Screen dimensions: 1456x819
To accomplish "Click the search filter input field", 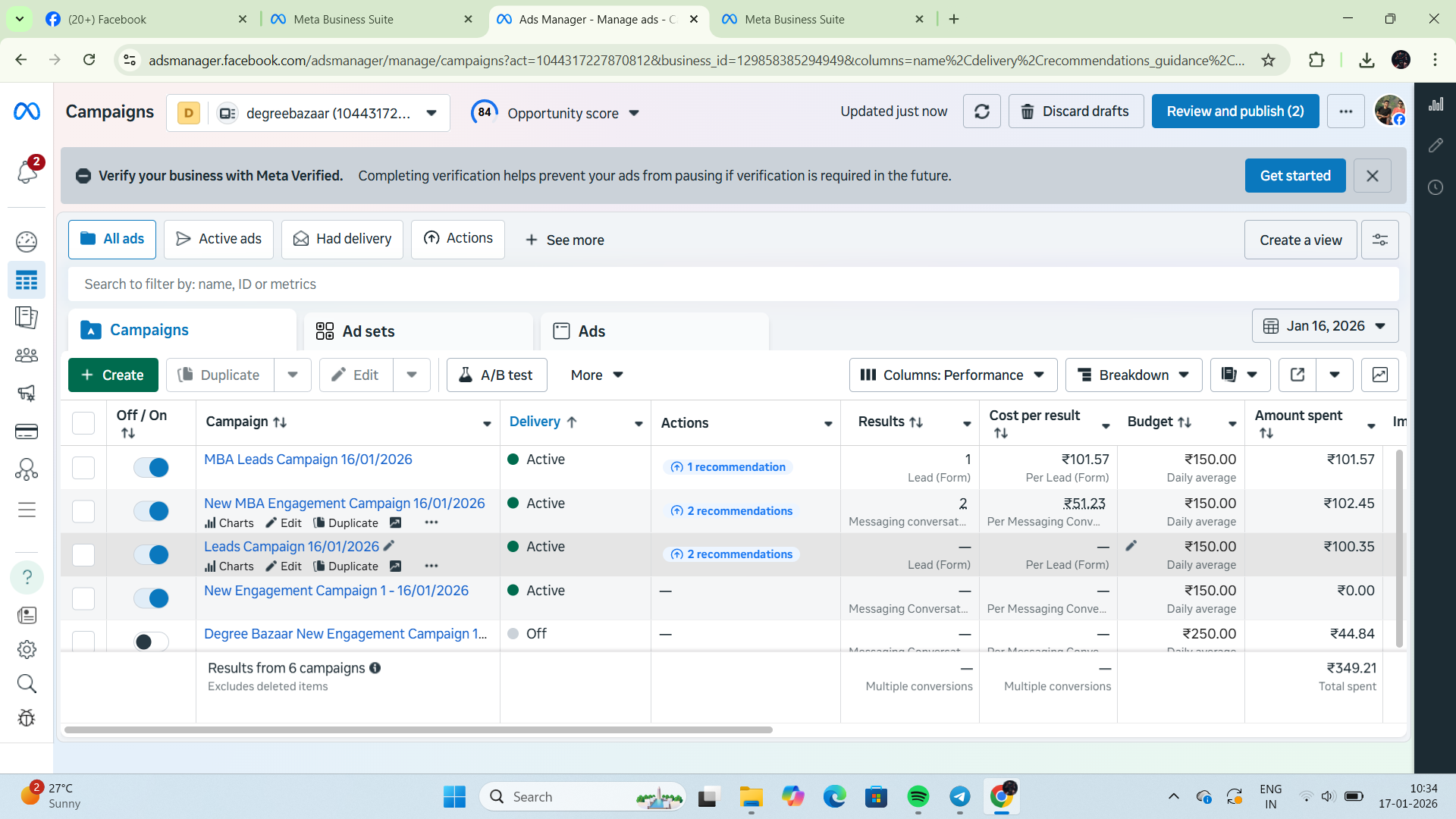I will point(733,284).
